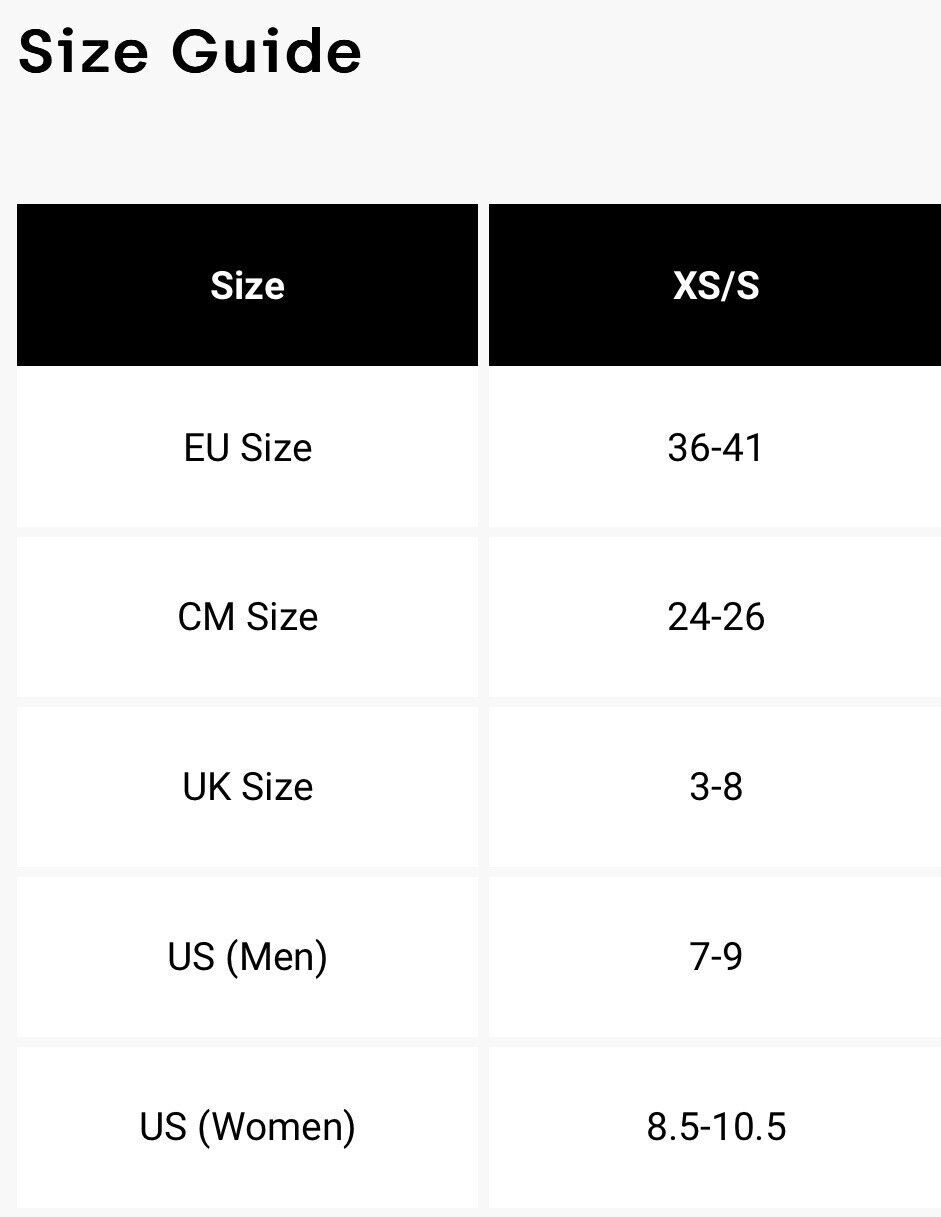The height and width of the screenshot is (1217, 941).
Task: Tap the XS/S UK size range
Action: 715,787
